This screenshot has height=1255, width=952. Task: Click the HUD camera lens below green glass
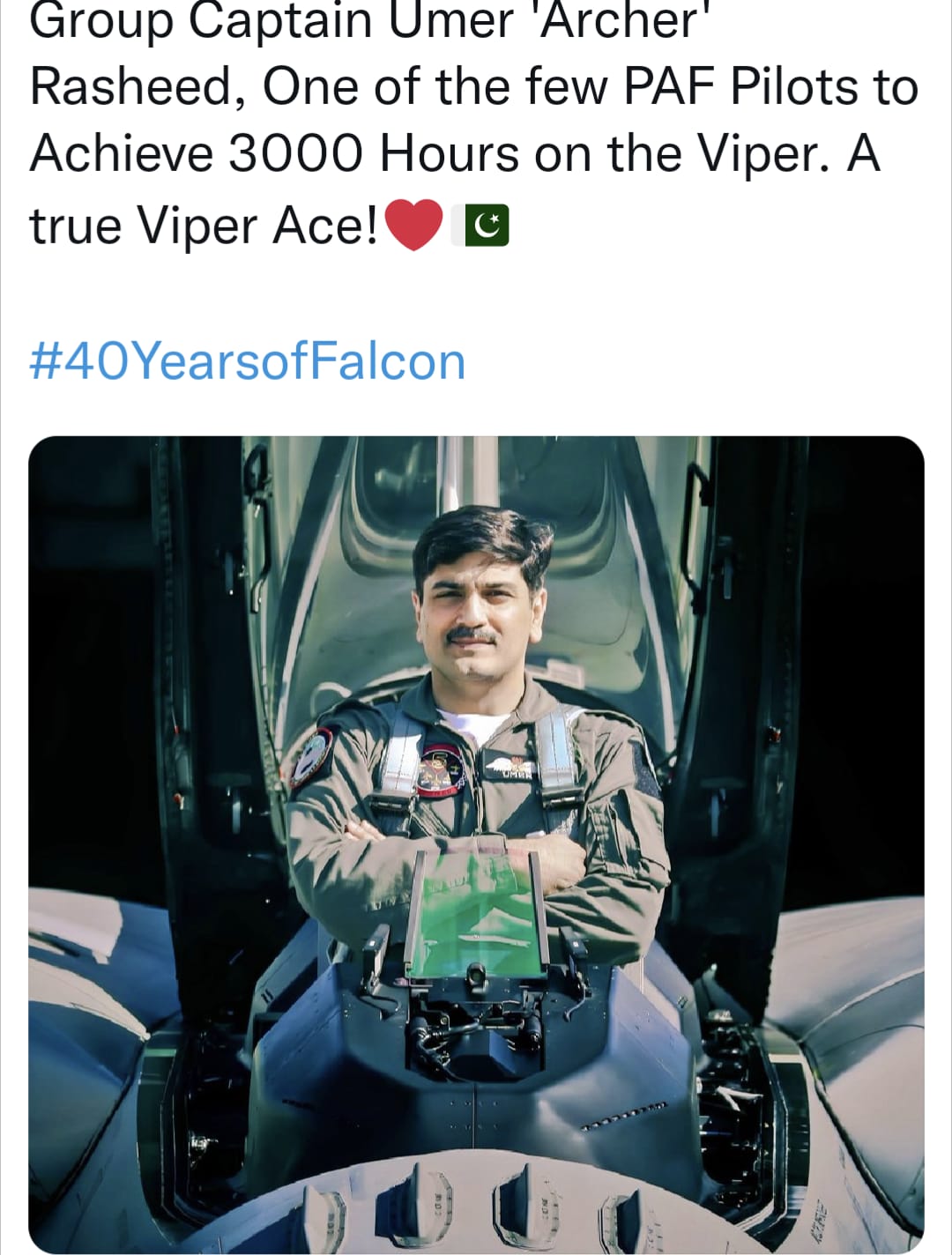tap(476, 974)
